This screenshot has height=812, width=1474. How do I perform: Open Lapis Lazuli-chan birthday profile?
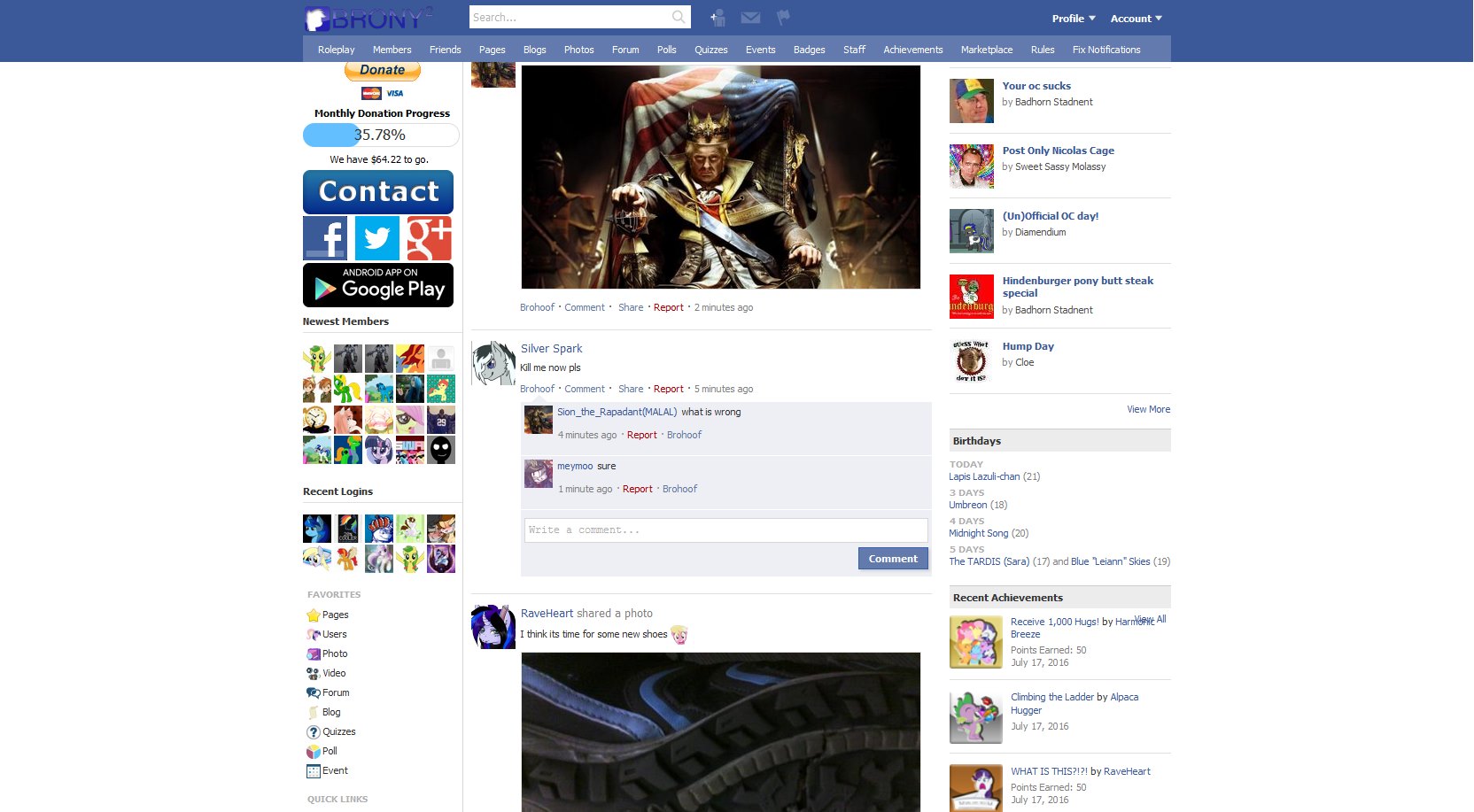point(984,476)
